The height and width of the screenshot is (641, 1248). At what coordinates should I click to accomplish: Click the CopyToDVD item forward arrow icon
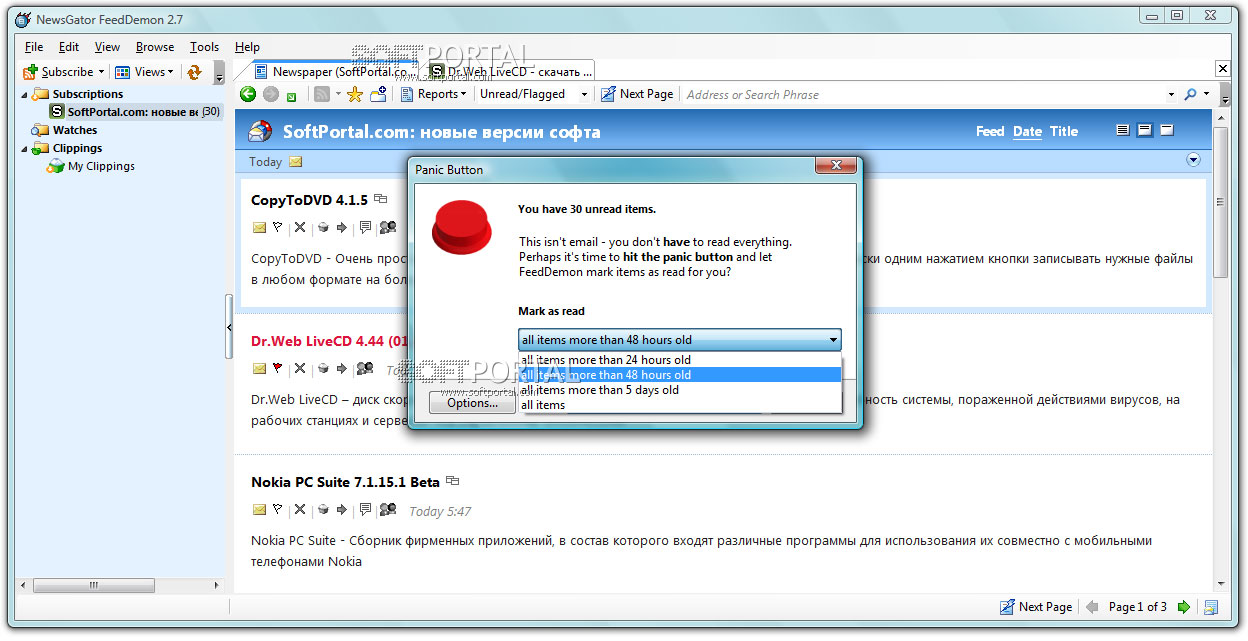tap(341, 228)
